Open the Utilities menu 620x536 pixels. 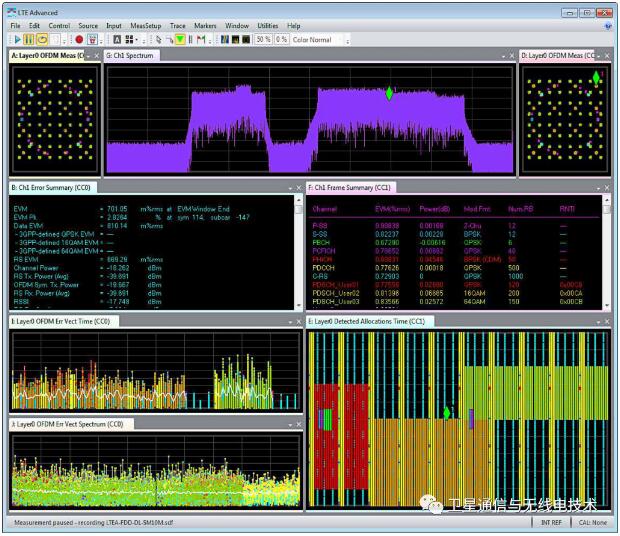[x=267, y=24]
